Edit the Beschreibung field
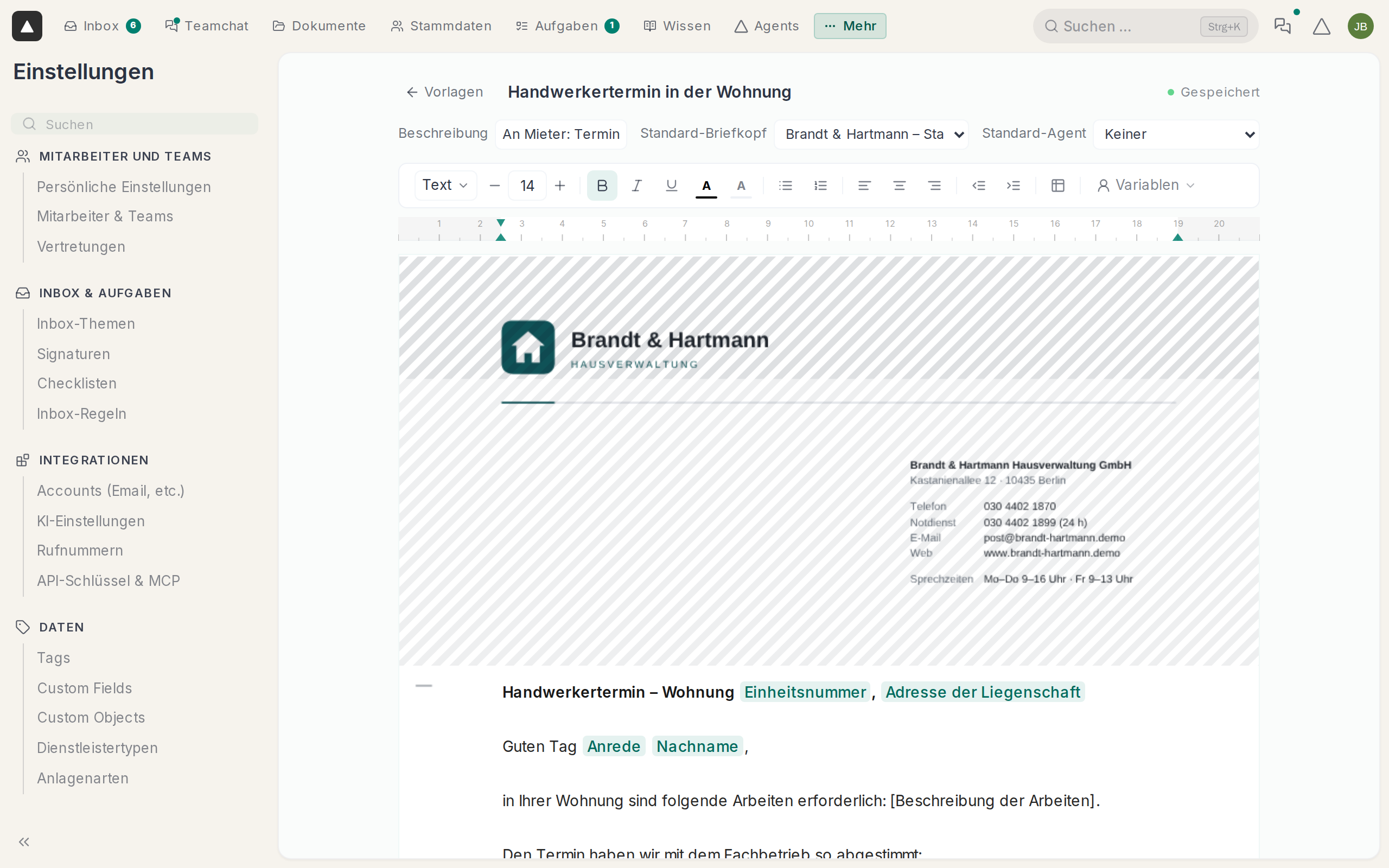1389x868 pixels. coord(561,135)
